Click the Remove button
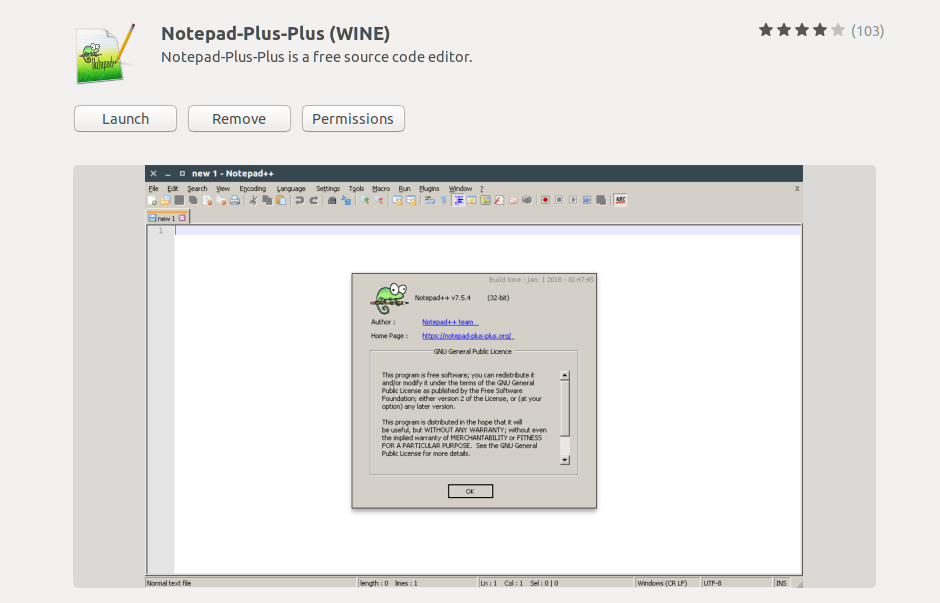Viewport: 940px width, 603px height. [239, 119]
